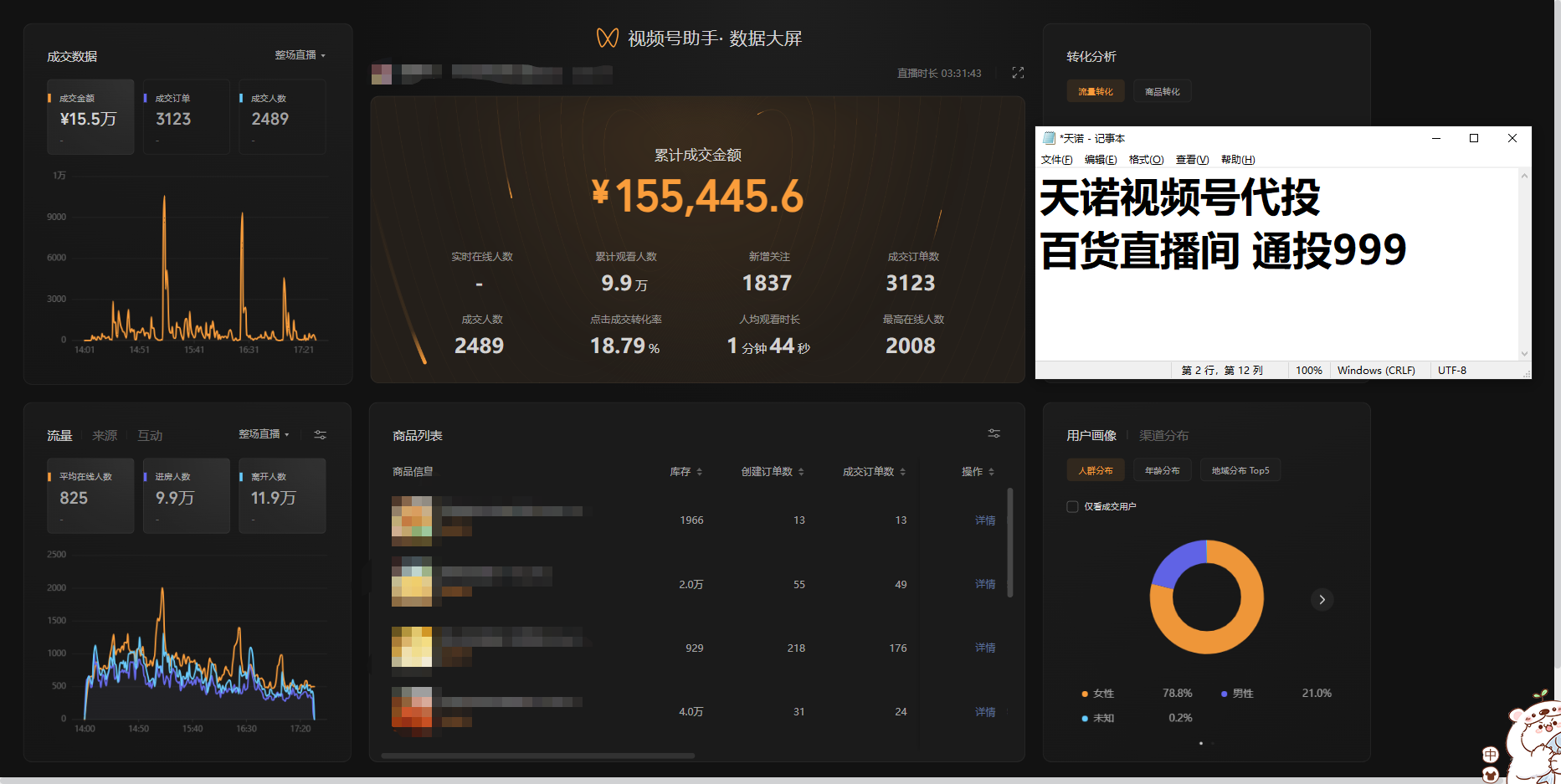The height and width of the screenshot is (784, 1561).
Task: Click the bear mascot at bottom right
Action: pos(1533,740)
